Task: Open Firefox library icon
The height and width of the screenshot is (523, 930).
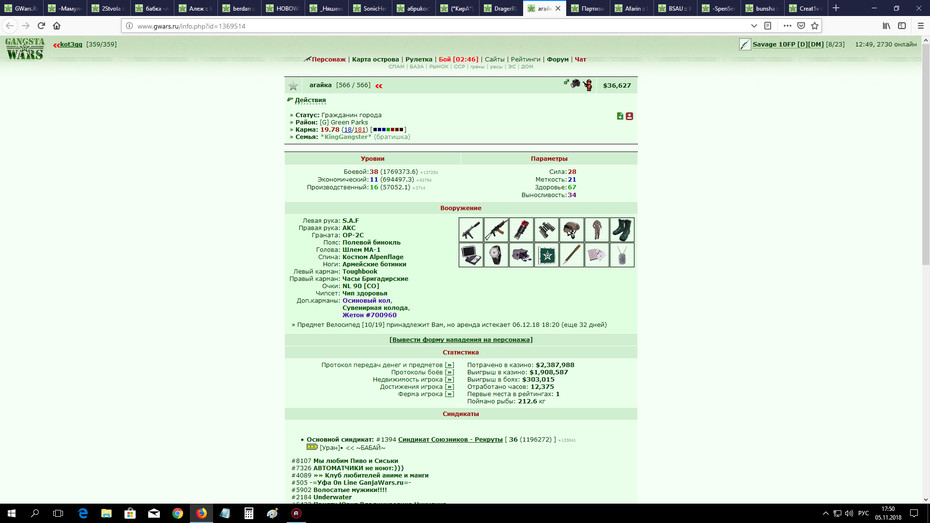Action: pyautogui.click(x=886, y=25)
